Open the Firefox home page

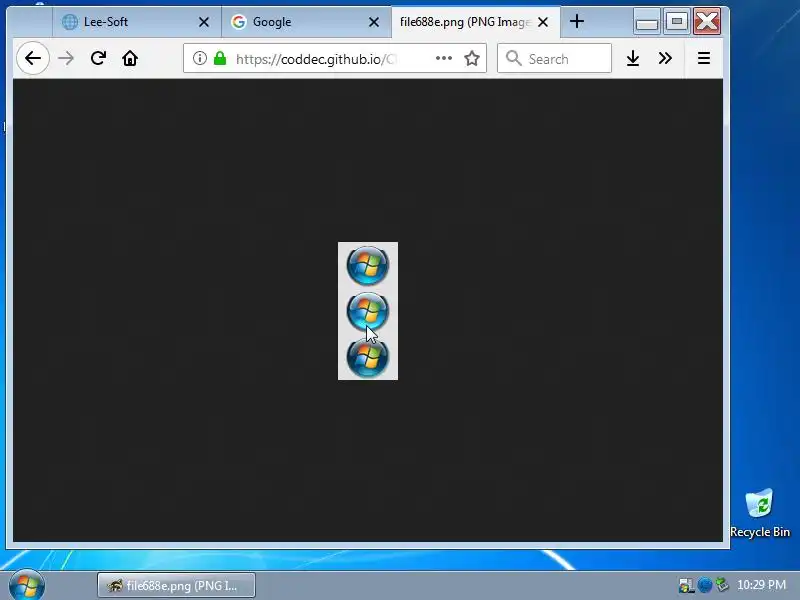[130, 58]
